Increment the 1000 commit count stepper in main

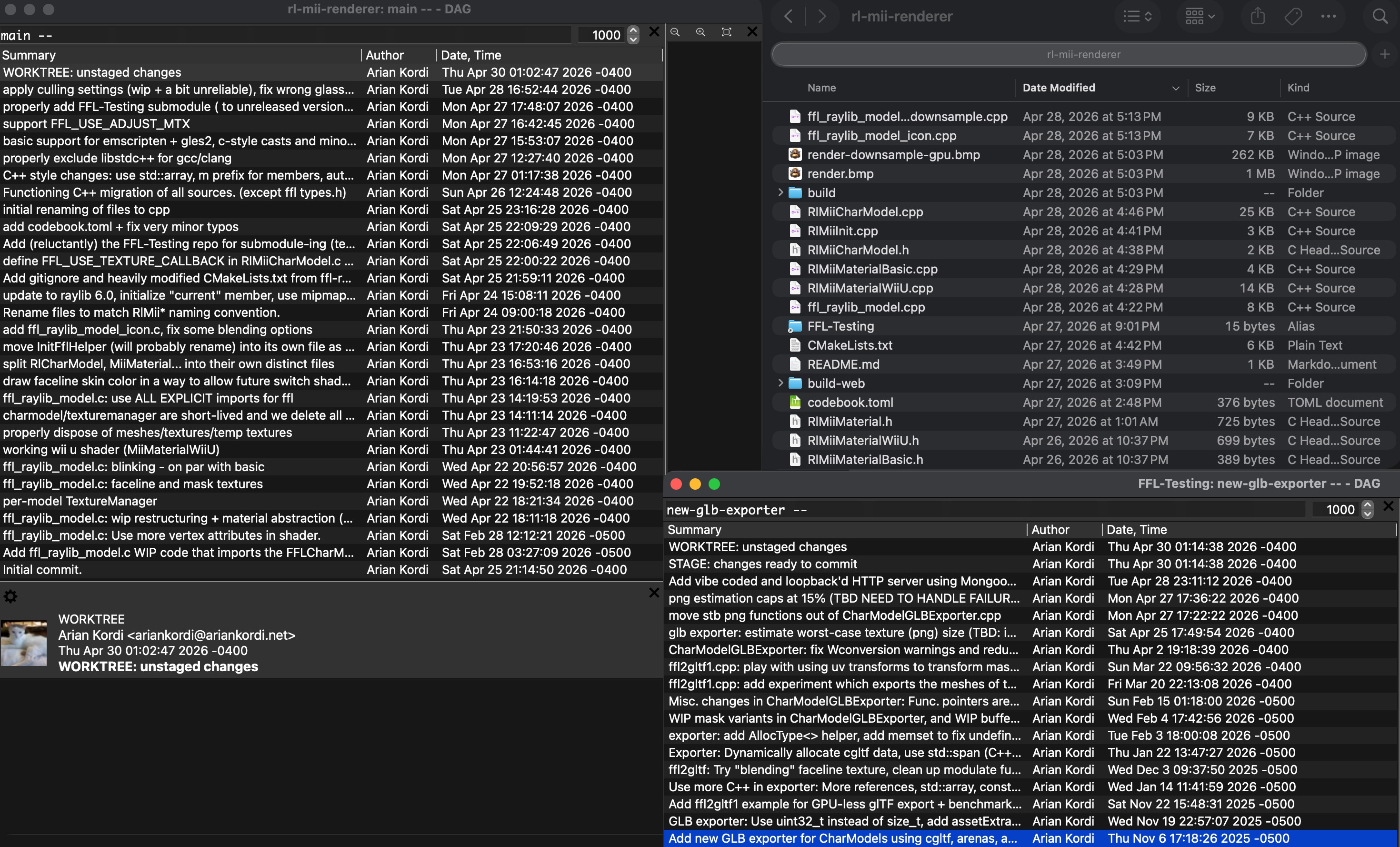click(x=633, y=30)
